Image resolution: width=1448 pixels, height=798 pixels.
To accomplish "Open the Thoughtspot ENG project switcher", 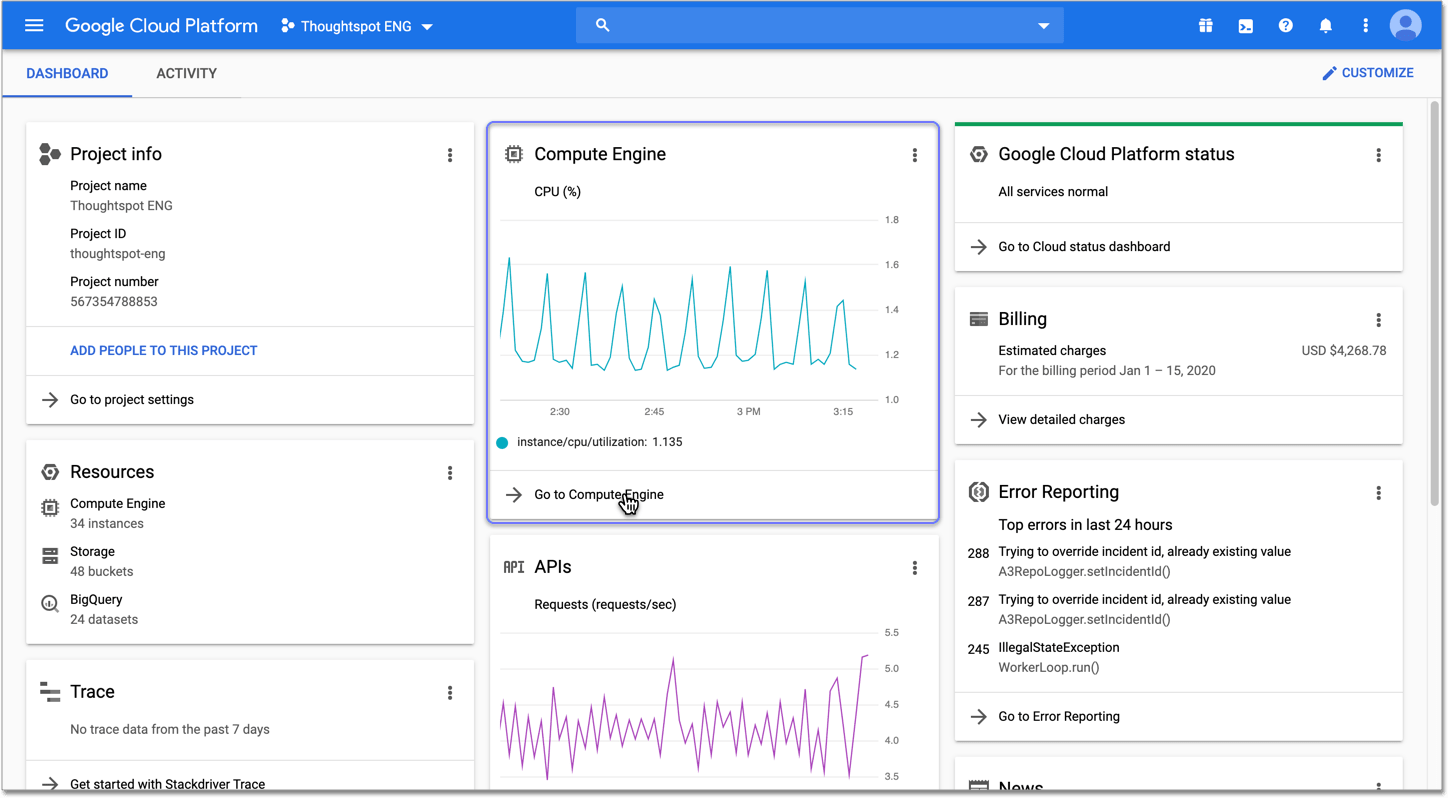I will pos(355,26).
